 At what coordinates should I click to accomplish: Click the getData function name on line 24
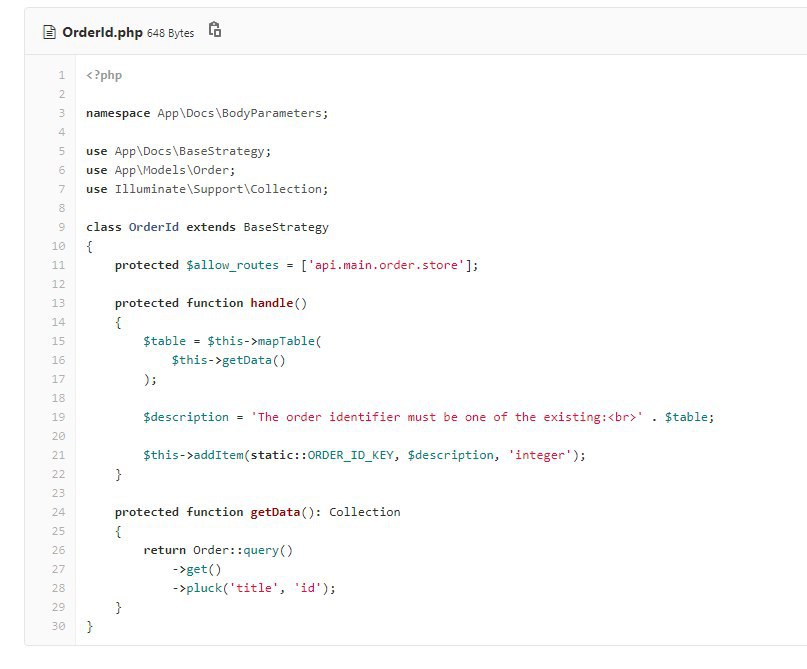click(275, 512)
